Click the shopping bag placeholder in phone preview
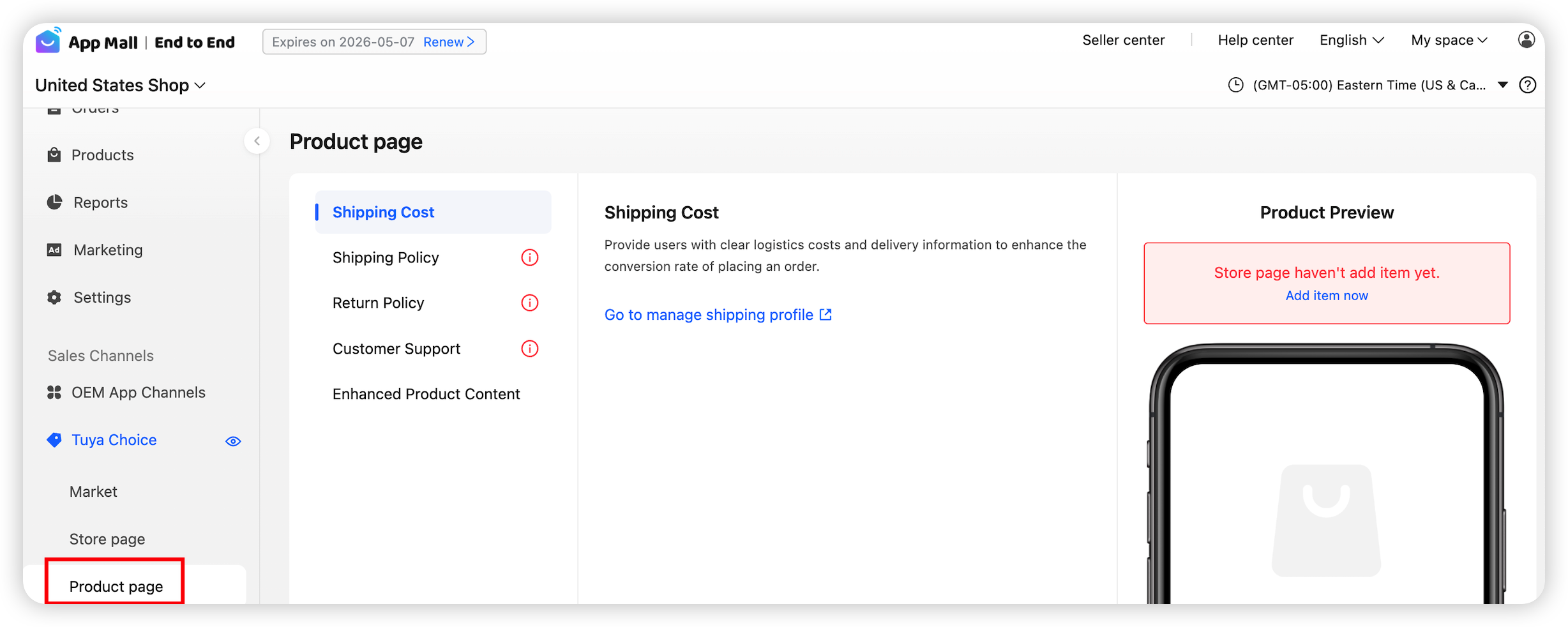 point(1326,520)
